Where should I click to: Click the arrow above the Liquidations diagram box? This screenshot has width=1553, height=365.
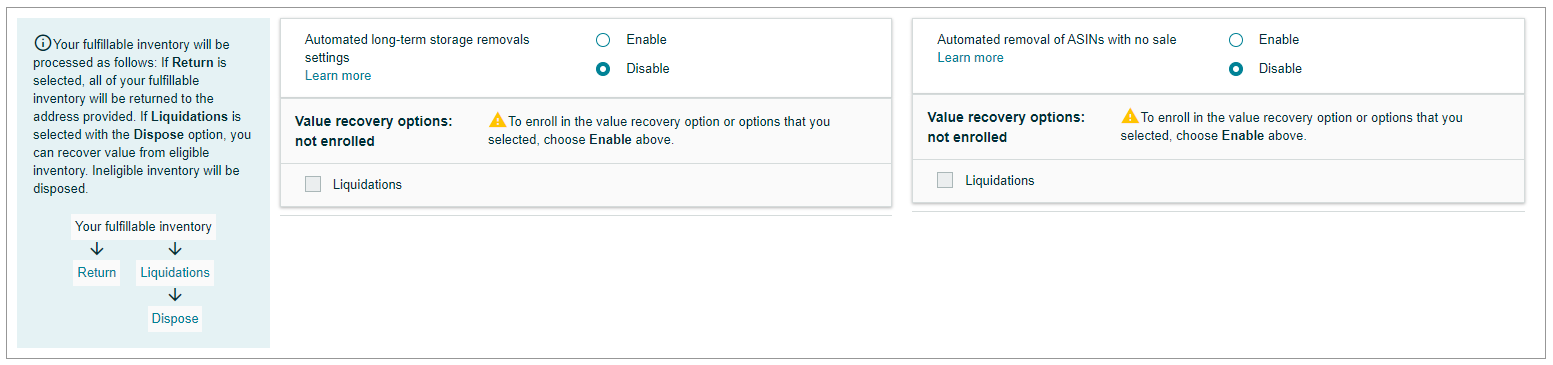click(x=175, y=249)
